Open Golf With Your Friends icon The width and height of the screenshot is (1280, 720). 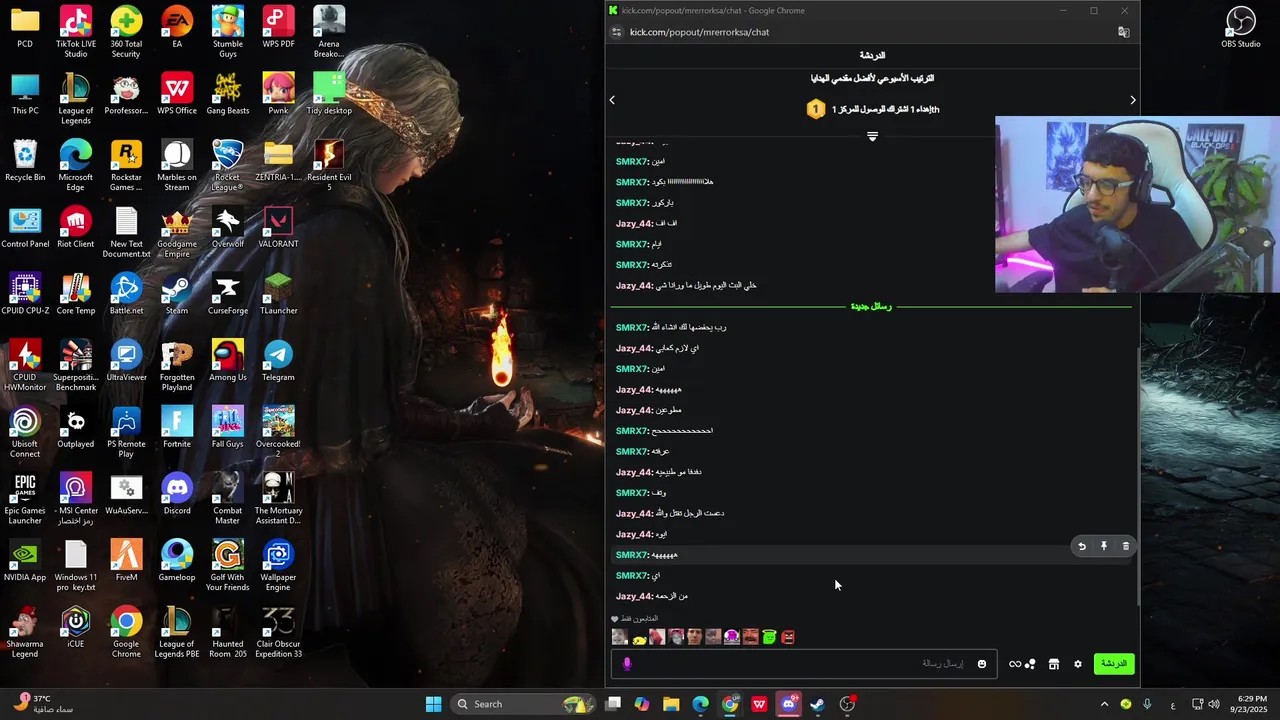tap(228, 566)
